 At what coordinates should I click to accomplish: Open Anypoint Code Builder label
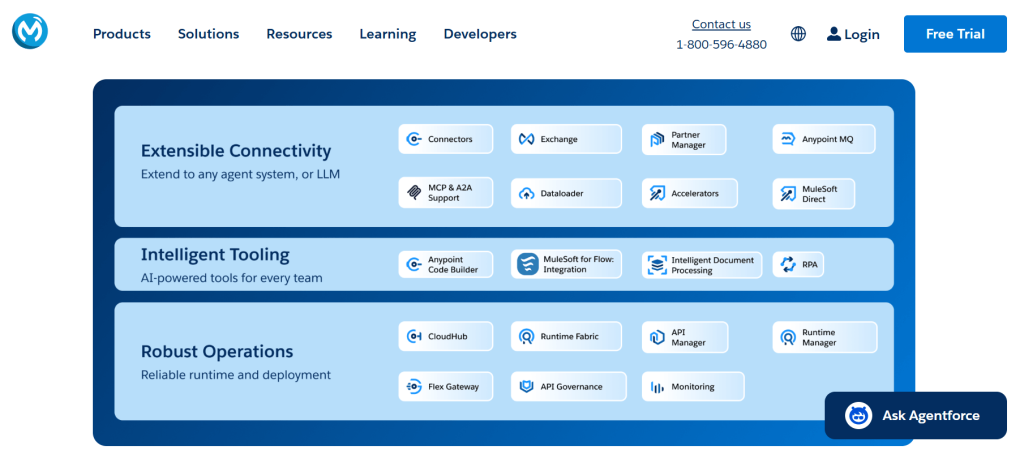coord(453,265)
